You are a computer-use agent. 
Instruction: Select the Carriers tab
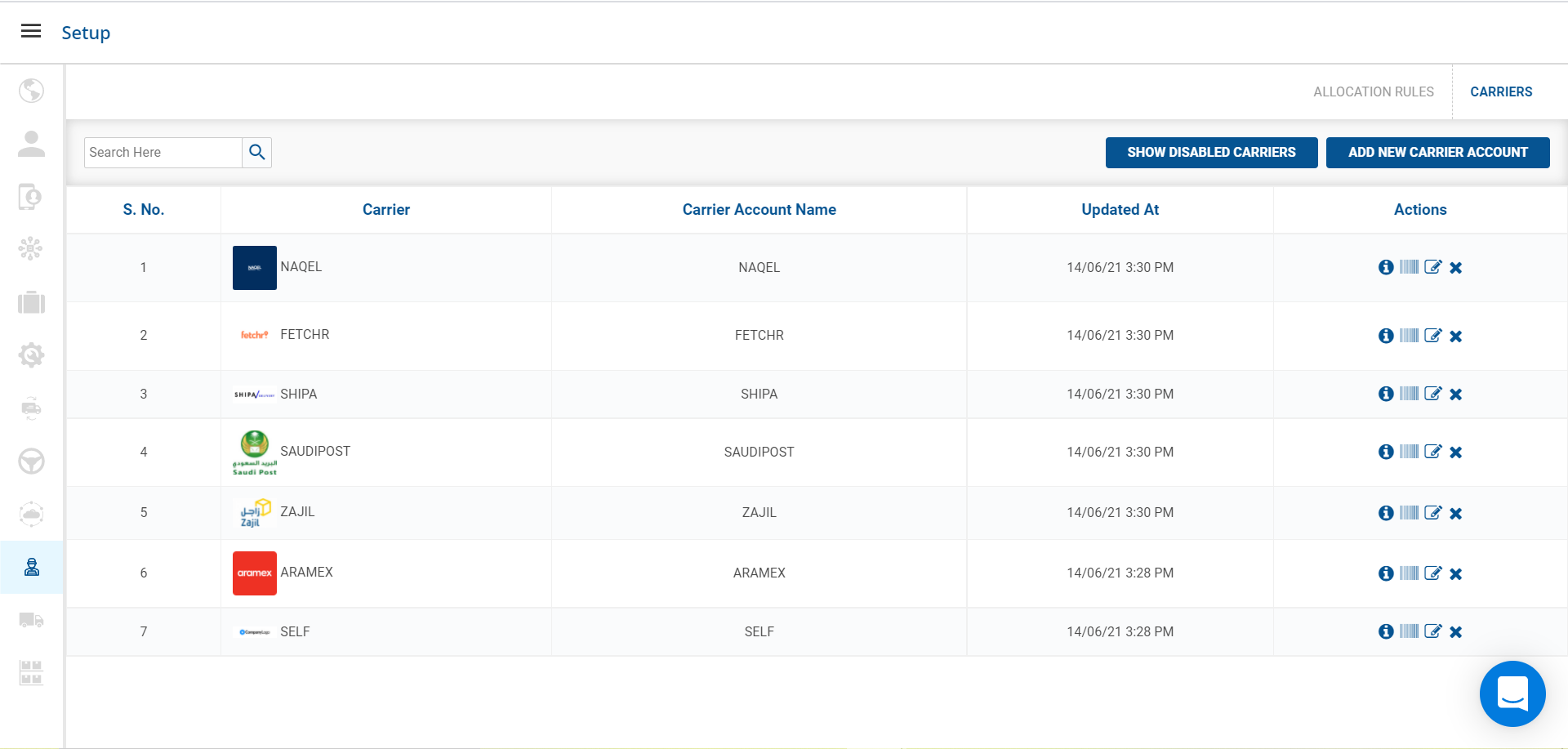(1501, 92)
